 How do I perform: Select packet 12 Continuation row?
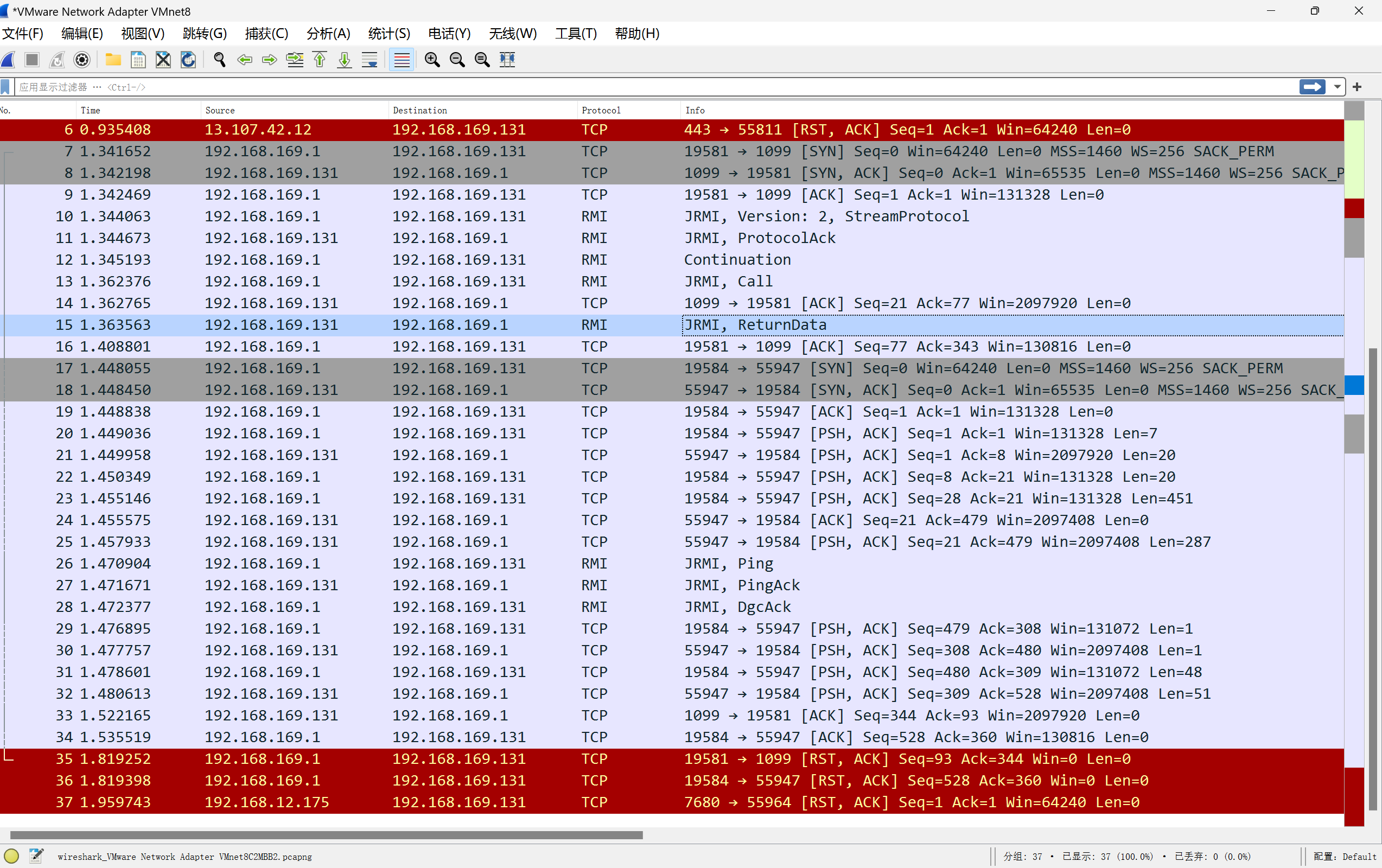click(672, 260)
